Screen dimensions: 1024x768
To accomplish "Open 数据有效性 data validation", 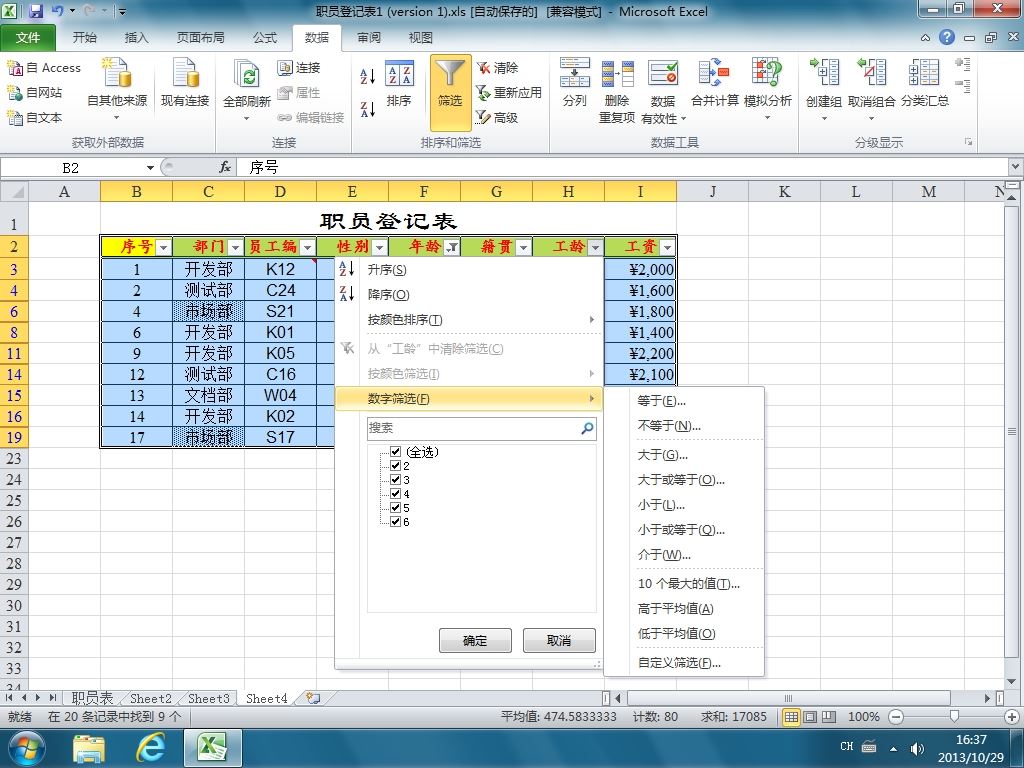I will 663,90.
